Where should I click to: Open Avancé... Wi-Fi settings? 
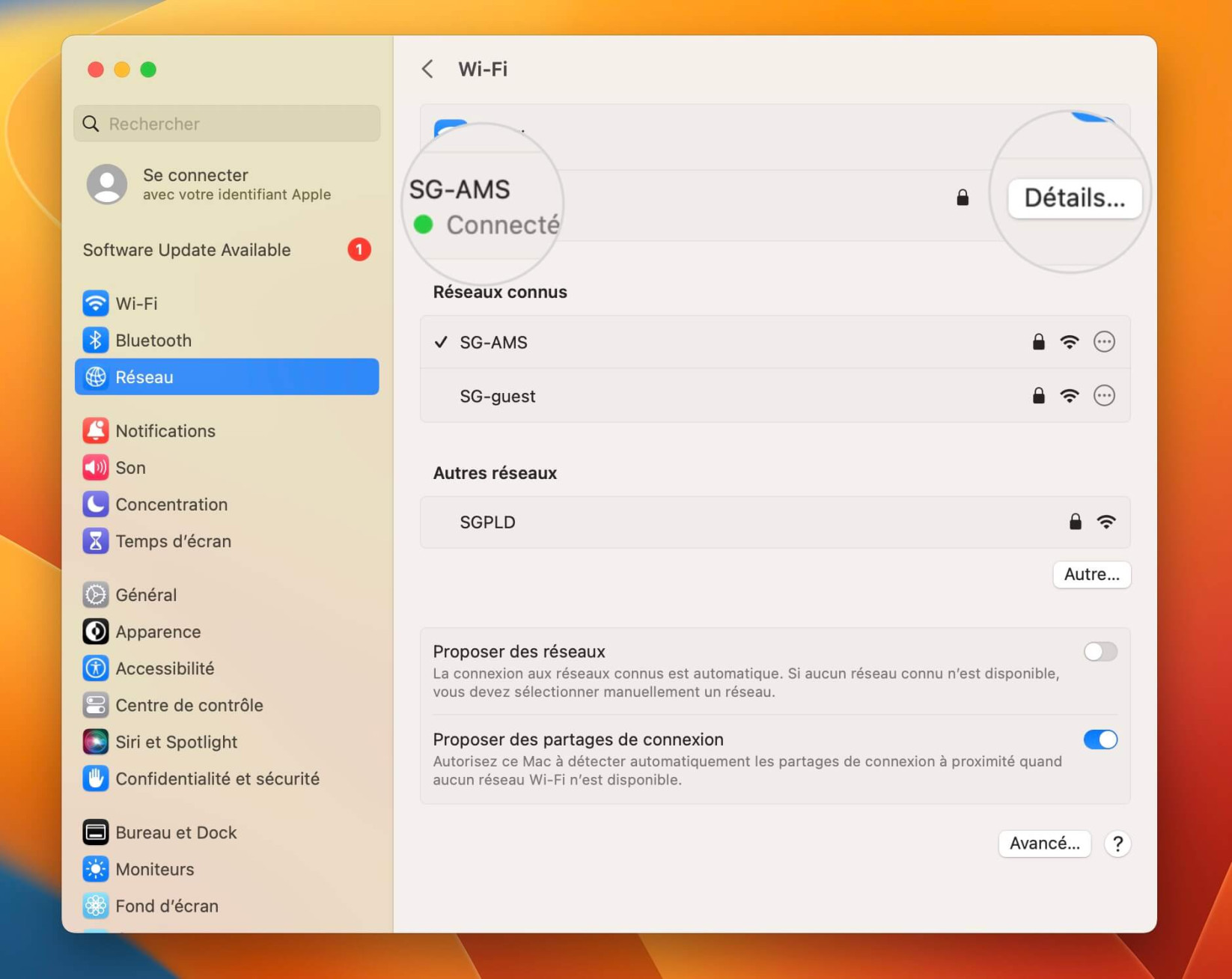coord(1044,844)
